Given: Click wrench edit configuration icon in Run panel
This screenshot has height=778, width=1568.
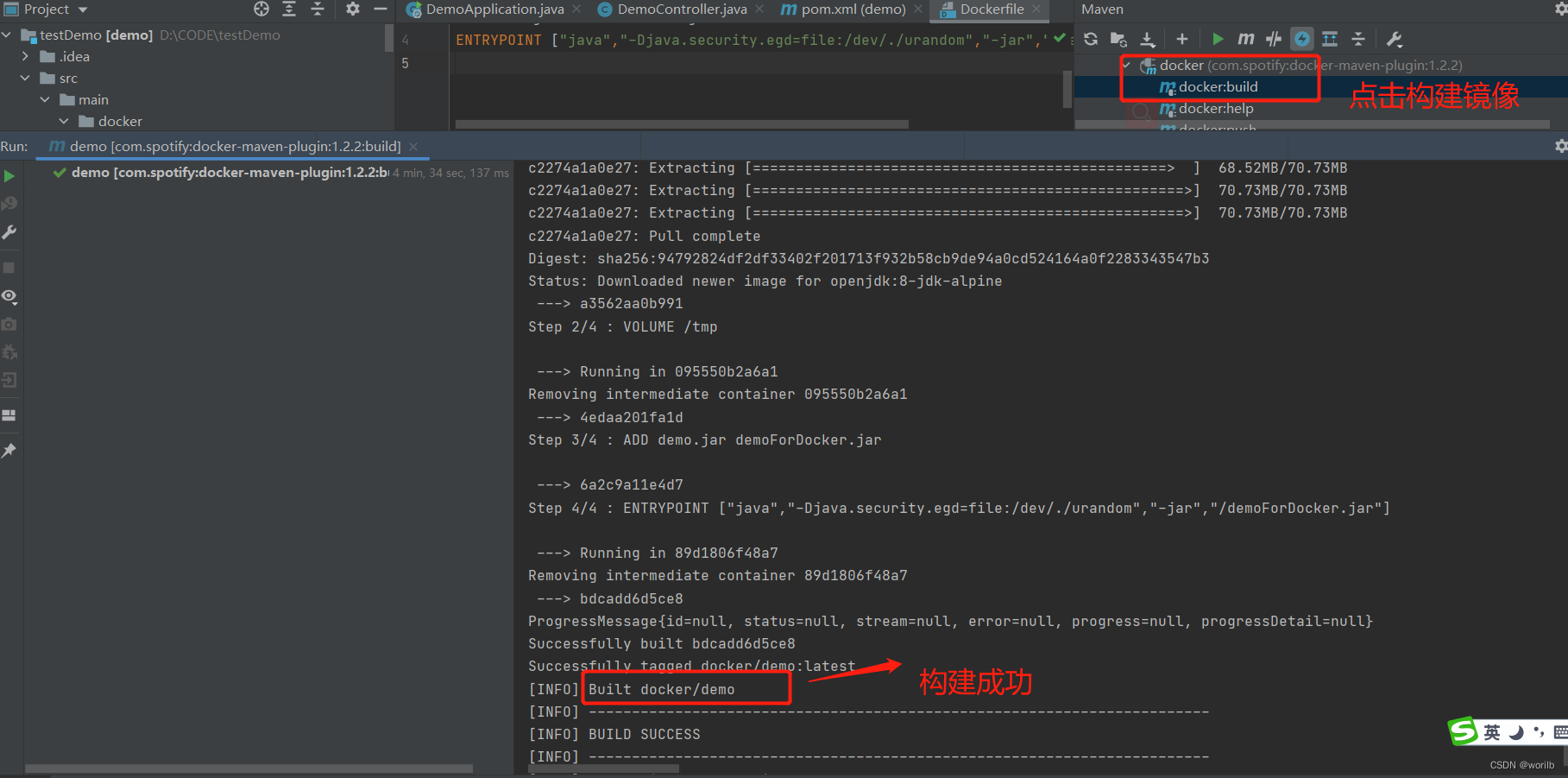Looking at the screenshot, I should (x=9, y=232).
